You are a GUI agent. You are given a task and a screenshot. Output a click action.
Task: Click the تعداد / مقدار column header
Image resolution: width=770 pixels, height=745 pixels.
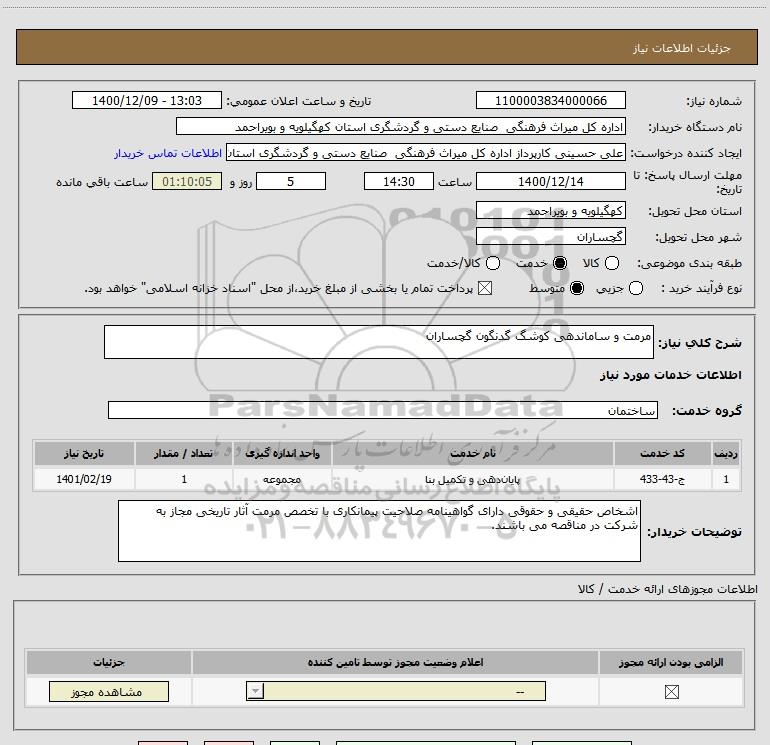pos(184,453)
